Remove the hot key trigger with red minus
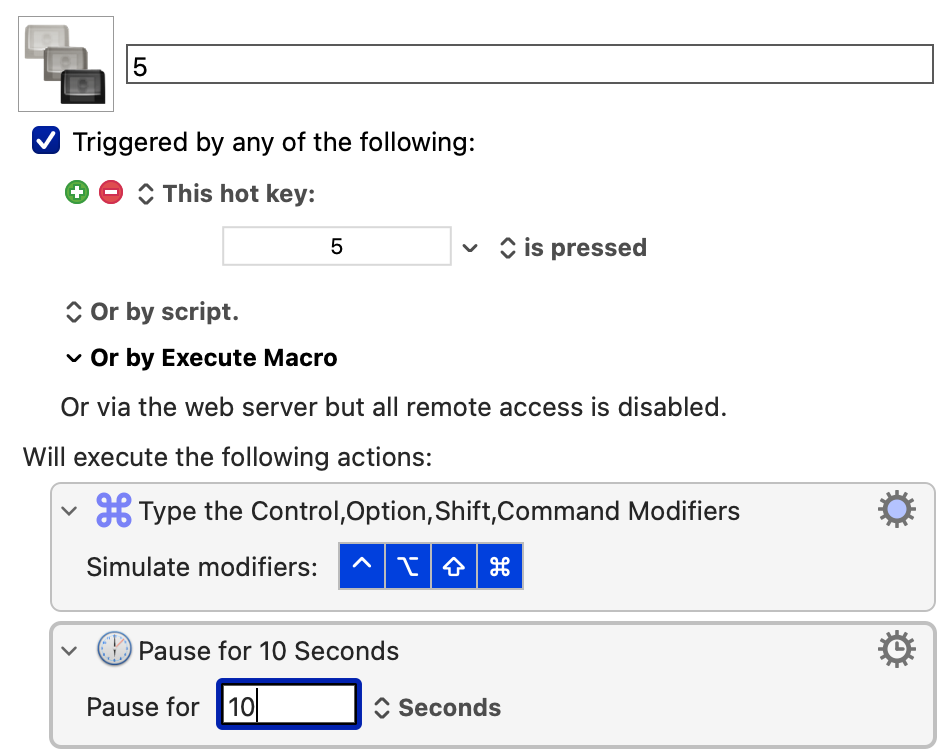The image size is (950, 754). (x=111, y=193)
